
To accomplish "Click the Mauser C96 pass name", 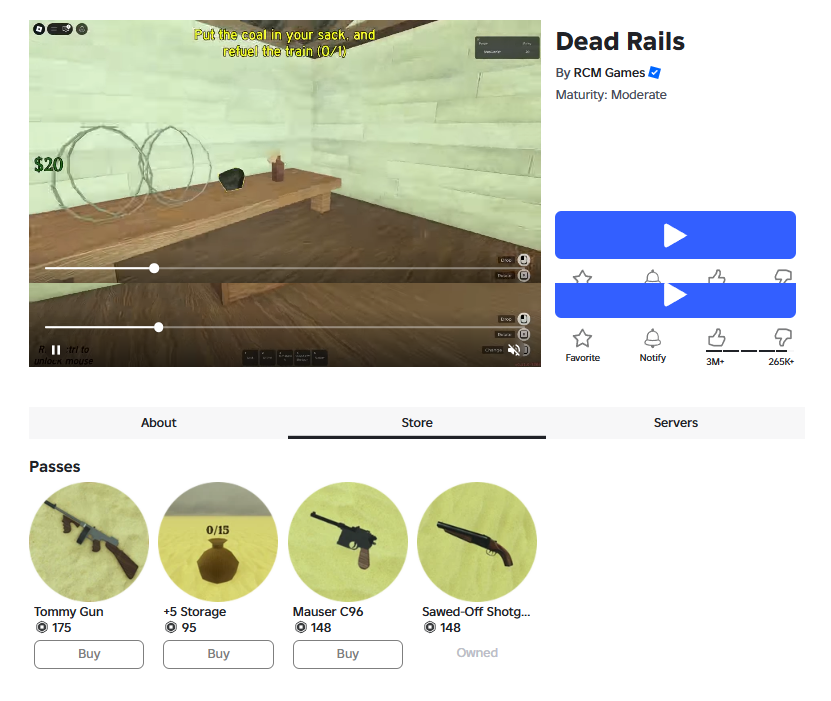I will click(x=328, y=611).
